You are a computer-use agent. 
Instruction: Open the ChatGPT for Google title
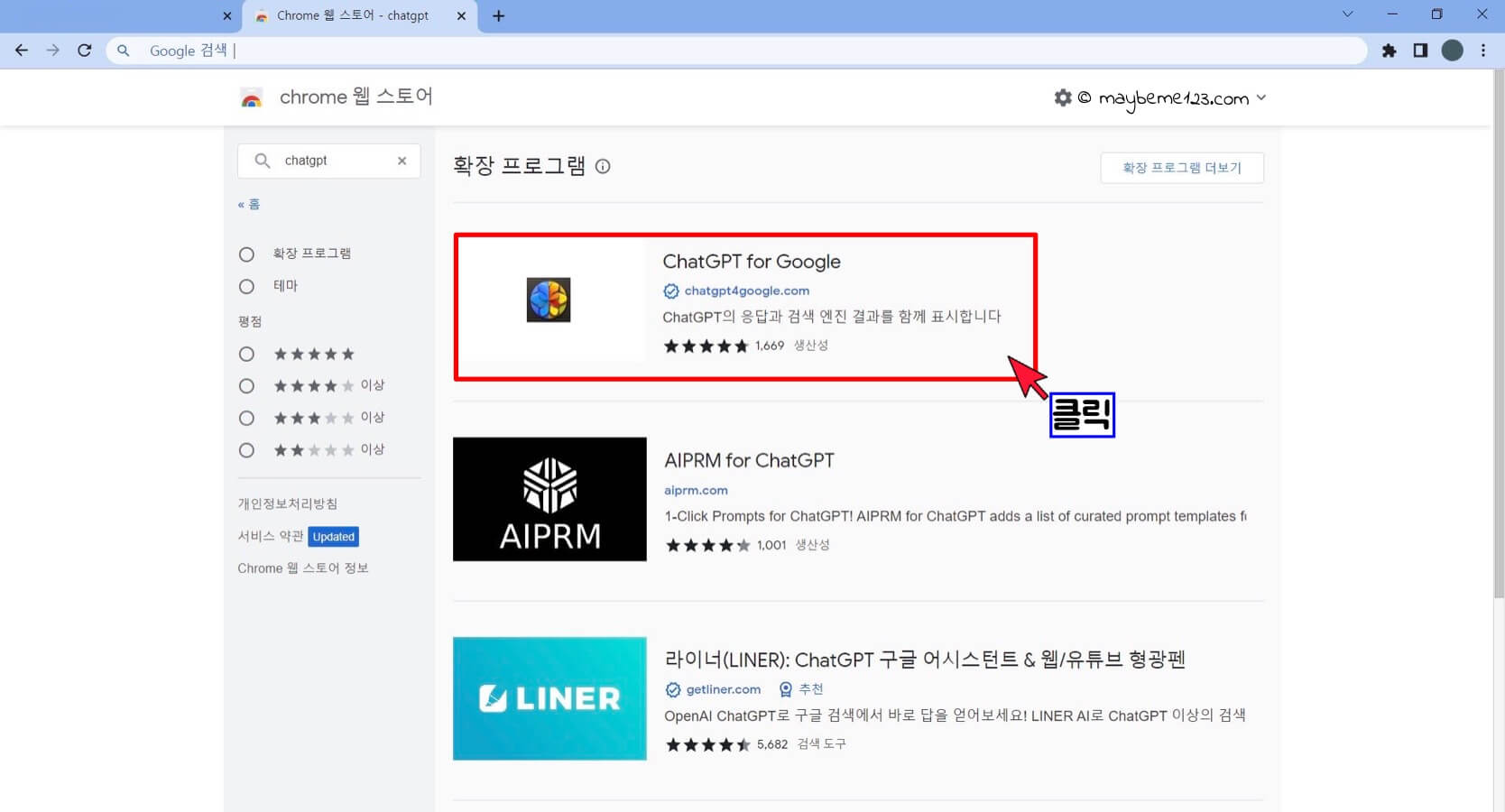tap(752, 262)
